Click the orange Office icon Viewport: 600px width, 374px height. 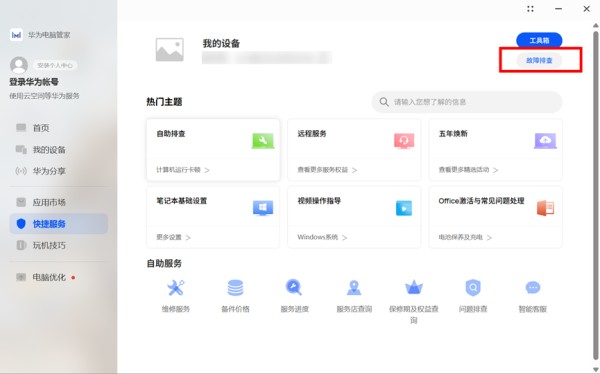(545, 208)
